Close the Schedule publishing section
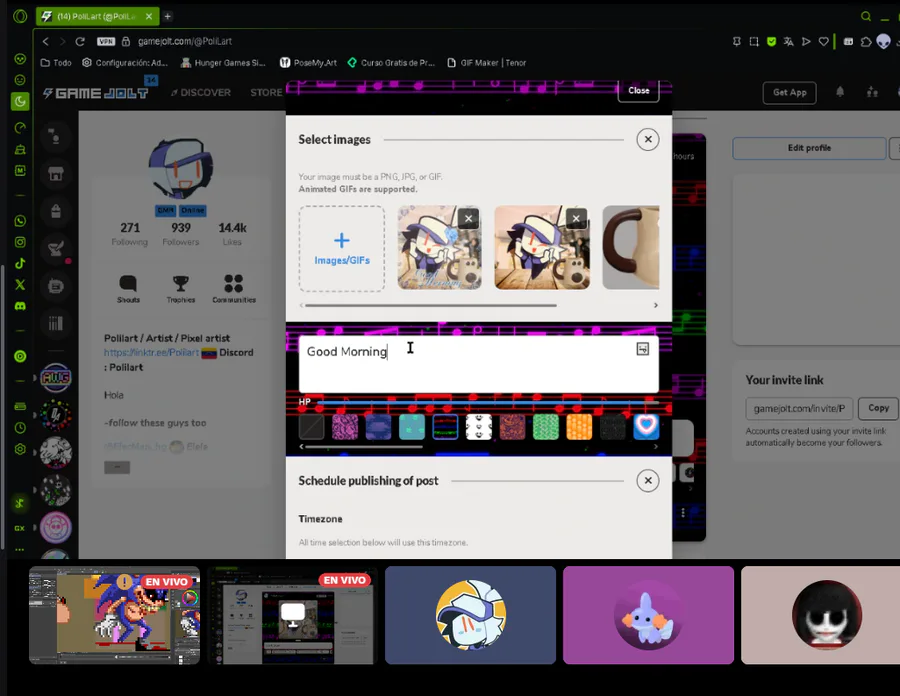900x696 pixels. tap(647, 481)
